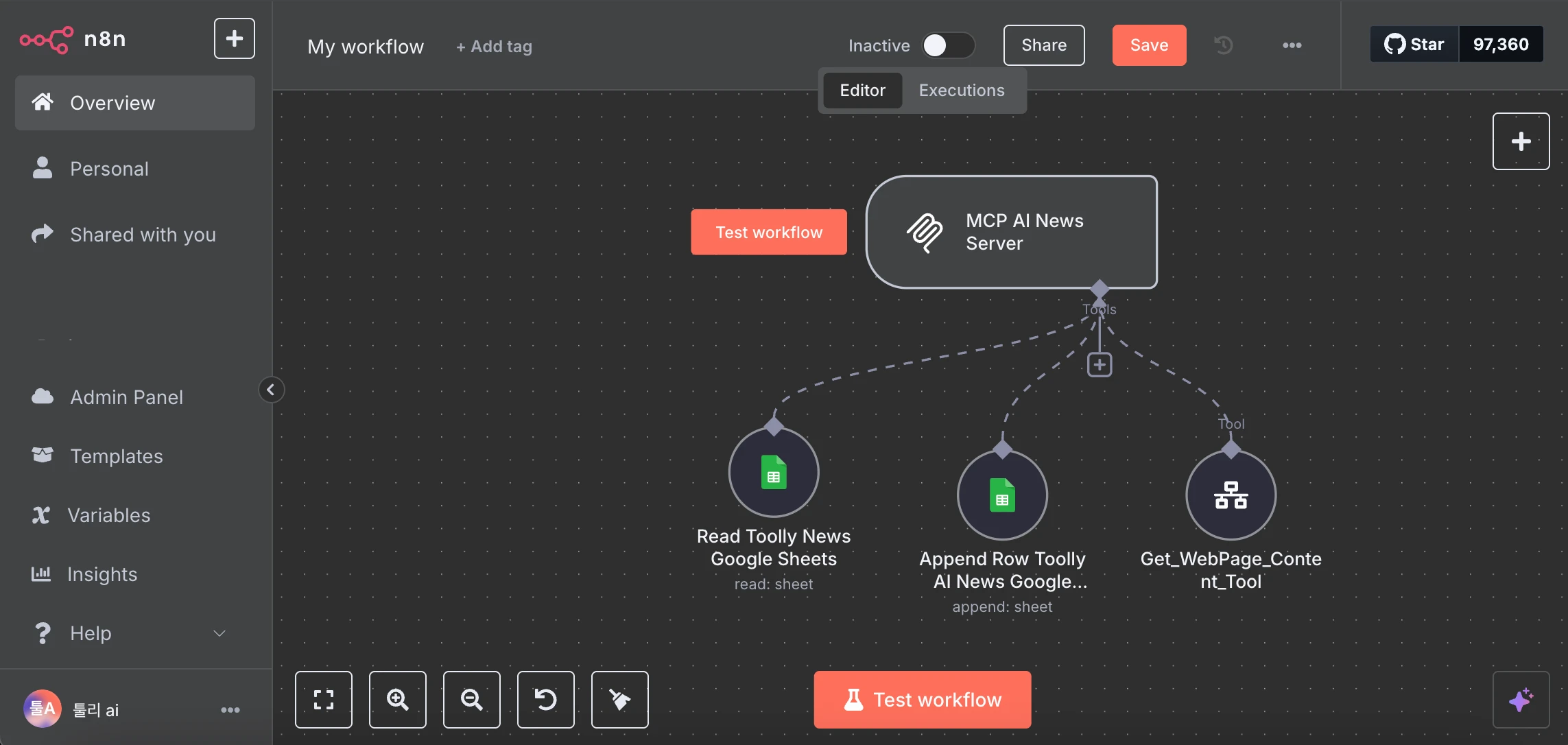Add a tool via the plus under Tools
Image resolution: width=1568 pixels, height=745 pixels.
coord(1100,365)
